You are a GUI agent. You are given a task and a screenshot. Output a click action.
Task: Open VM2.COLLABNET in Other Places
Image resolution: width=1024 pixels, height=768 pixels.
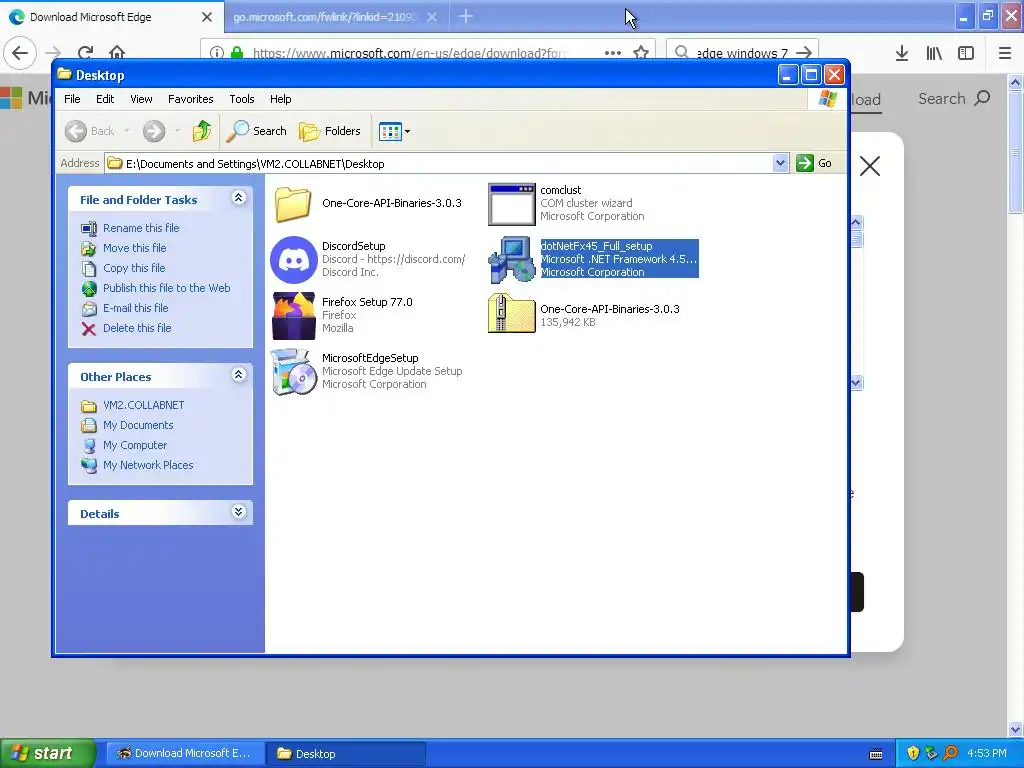(133, 406)
